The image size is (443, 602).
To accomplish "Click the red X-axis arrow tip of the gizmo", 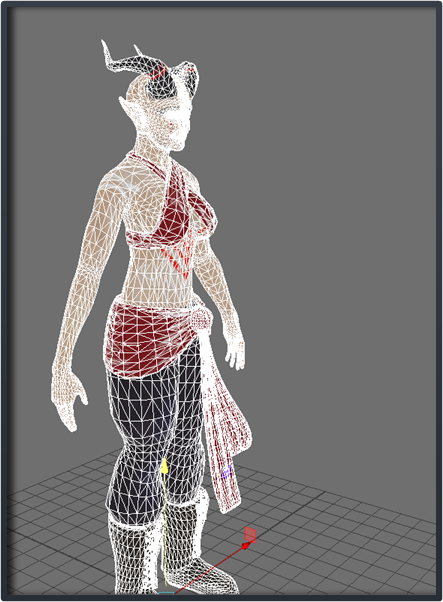I will 246,545.
